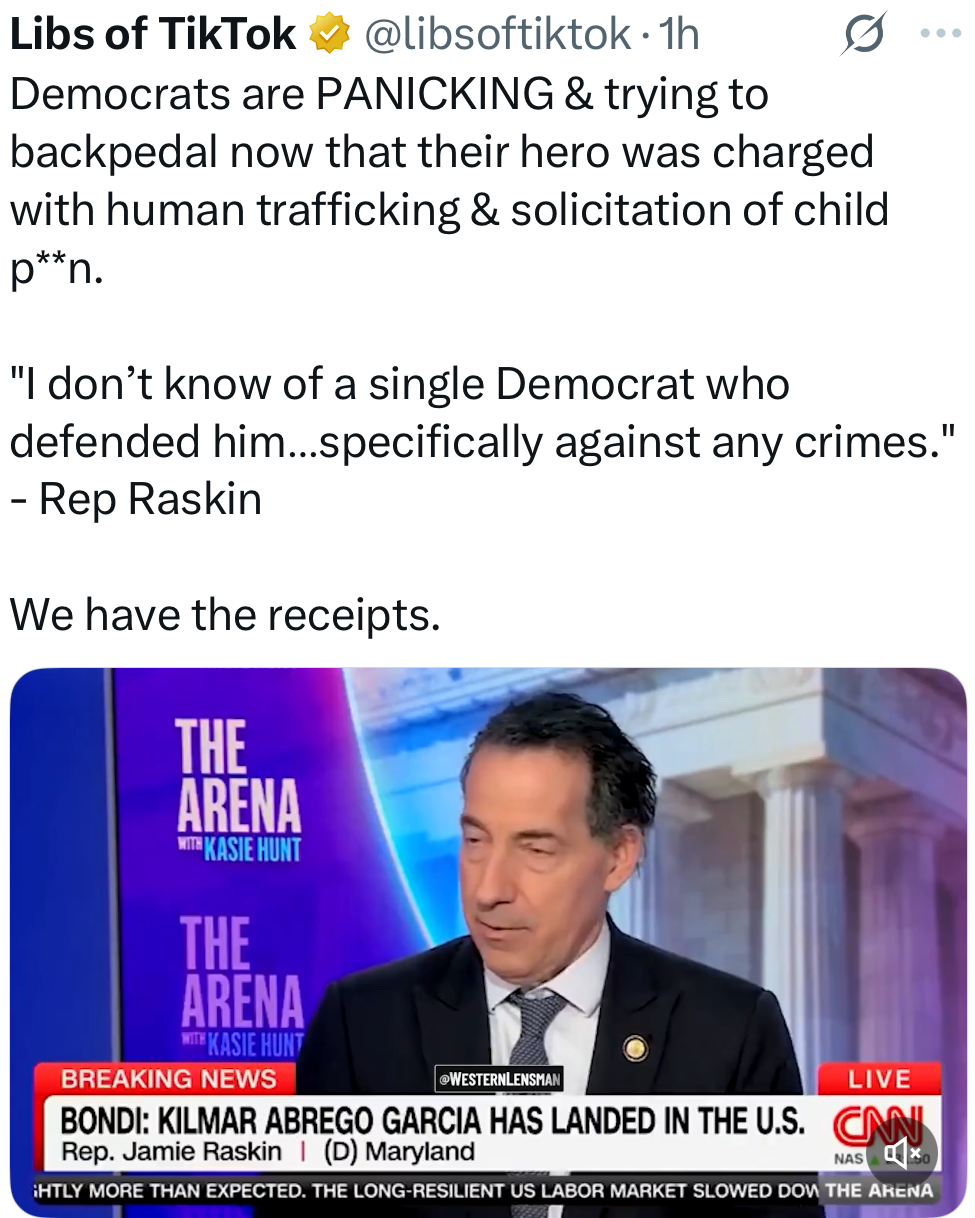Click the Bondi Kilmar Abrego Garcia headline

(433, 1120)
